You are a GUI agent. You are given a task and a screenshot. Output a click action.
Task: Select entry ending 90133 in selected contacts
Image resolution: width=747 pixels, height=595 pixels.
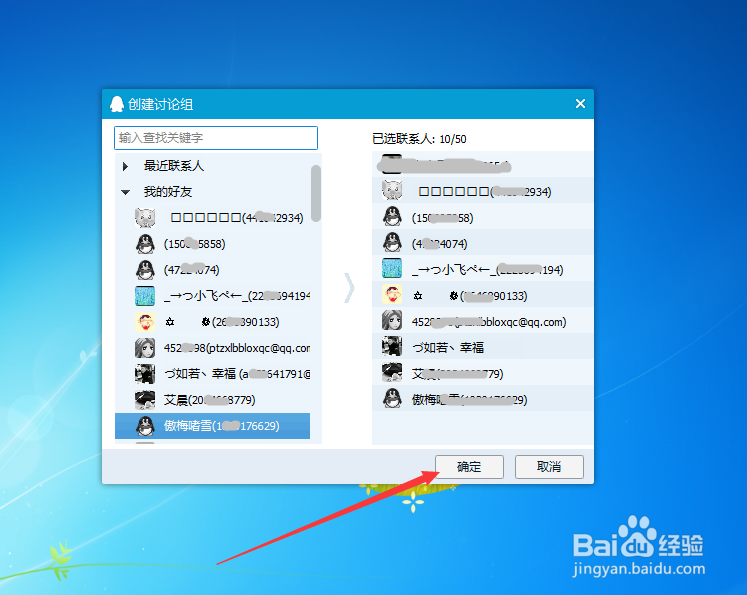483,295
